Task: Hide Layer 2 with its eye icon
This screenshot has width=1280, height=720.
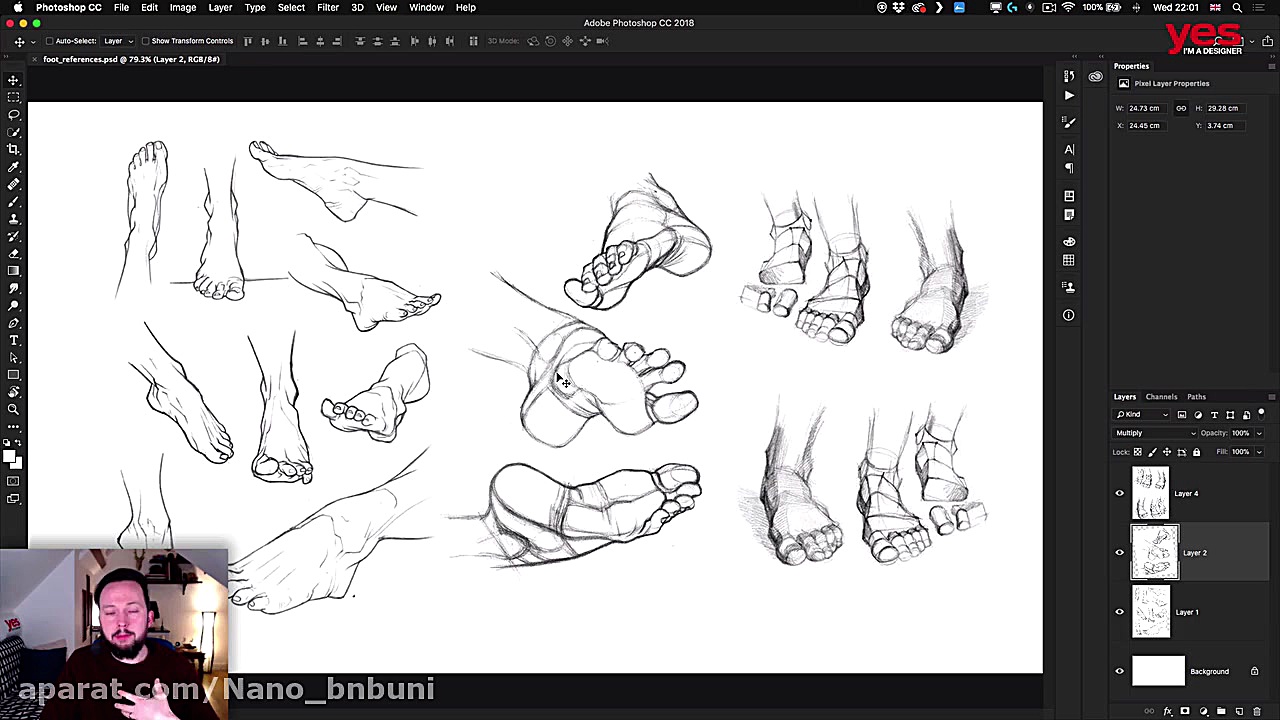Action: [1120, 552]
